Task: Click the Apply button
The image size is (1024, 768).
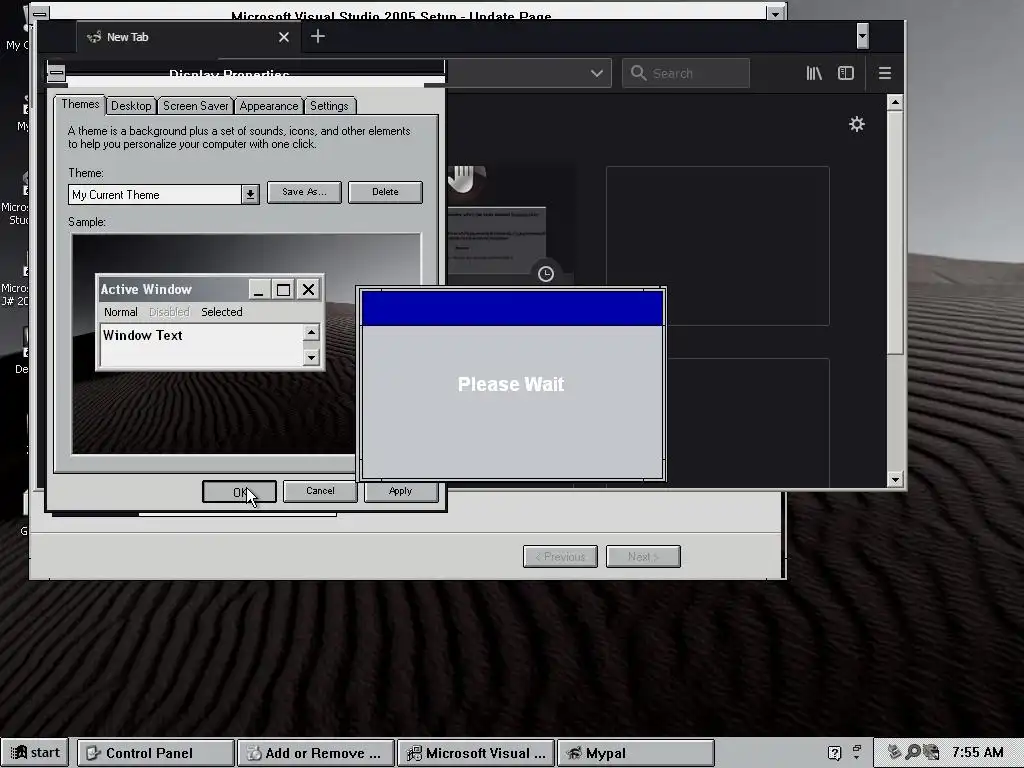Action: coord(400,491)
